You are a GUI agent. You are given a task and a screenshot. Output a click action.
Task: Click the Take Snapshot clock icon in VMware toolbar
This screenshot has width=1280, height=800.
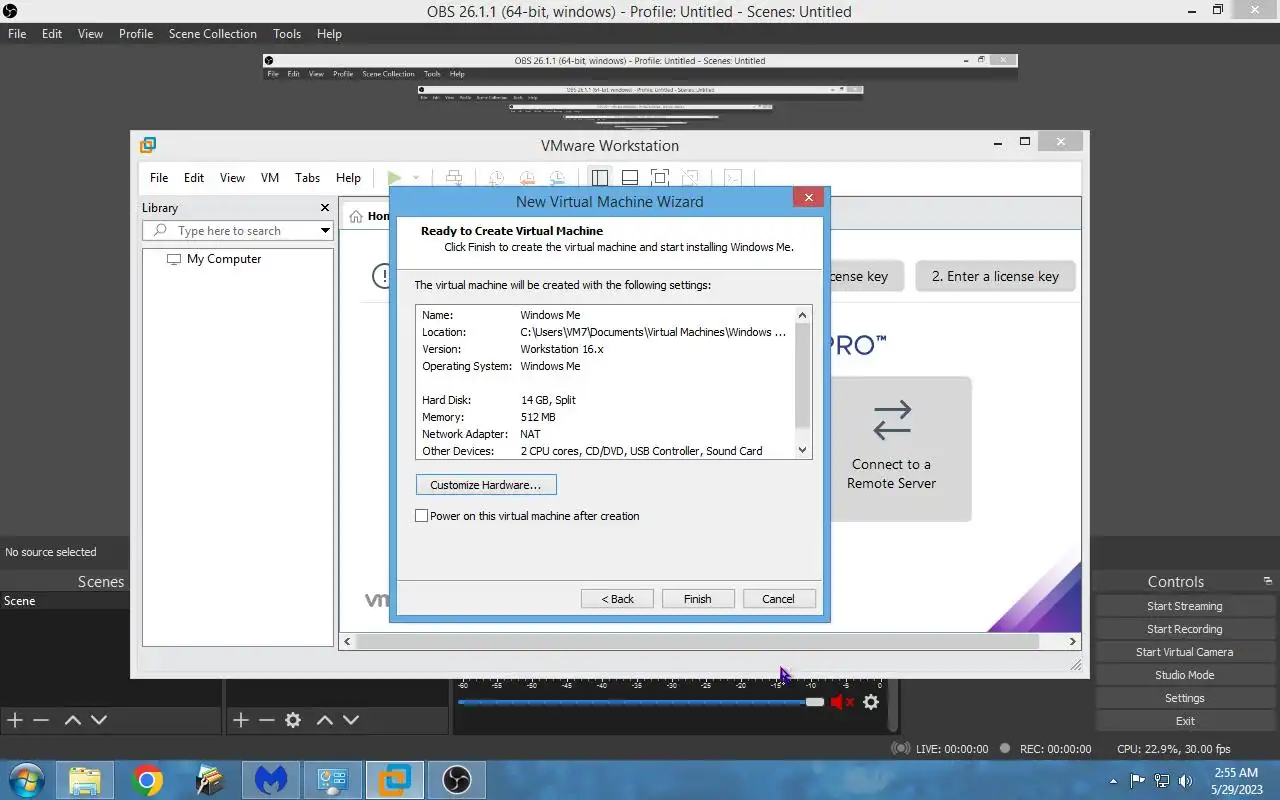tap(496, 178)
